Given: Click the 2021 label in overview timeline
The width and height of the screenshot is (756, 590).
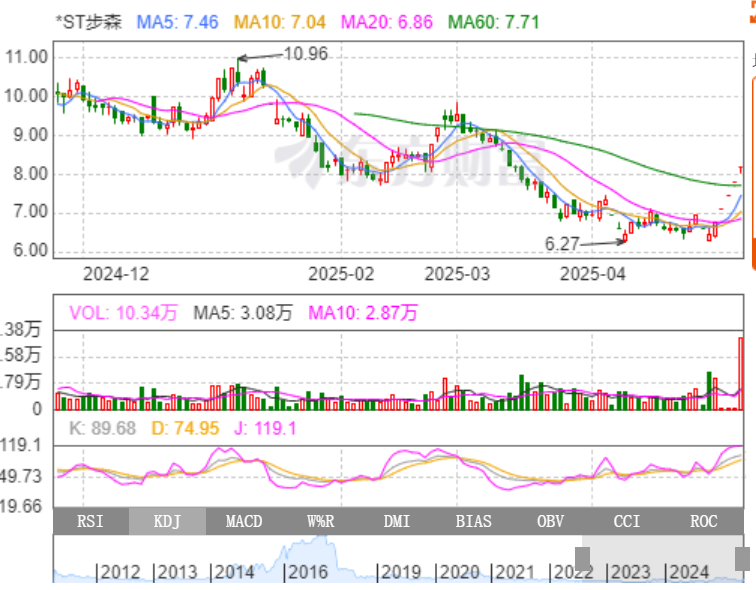Looking at the screenshot, I should point(513,572).
